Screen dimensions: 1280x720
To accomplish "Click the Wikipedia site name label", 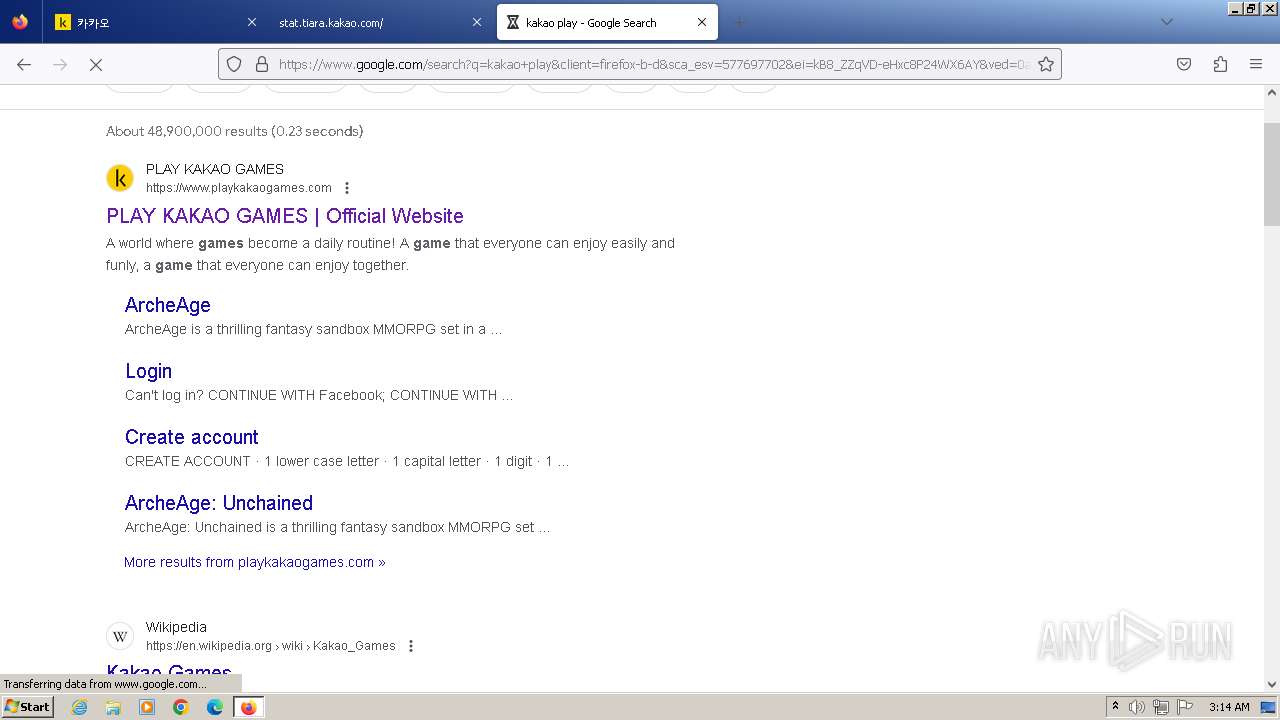I will point(176,627).
